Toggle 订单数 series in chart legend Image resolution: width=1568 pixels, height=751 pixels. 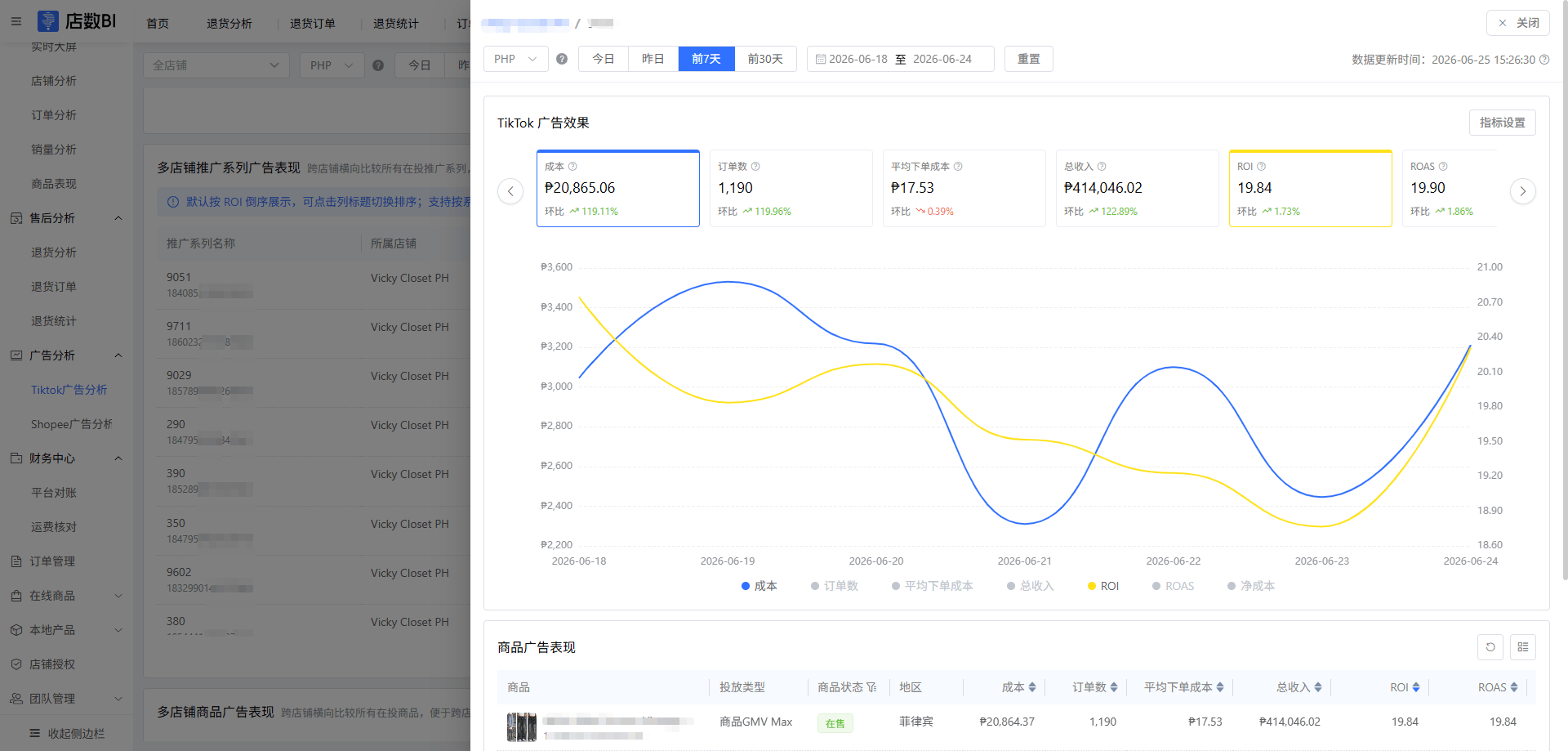(834, 586)
